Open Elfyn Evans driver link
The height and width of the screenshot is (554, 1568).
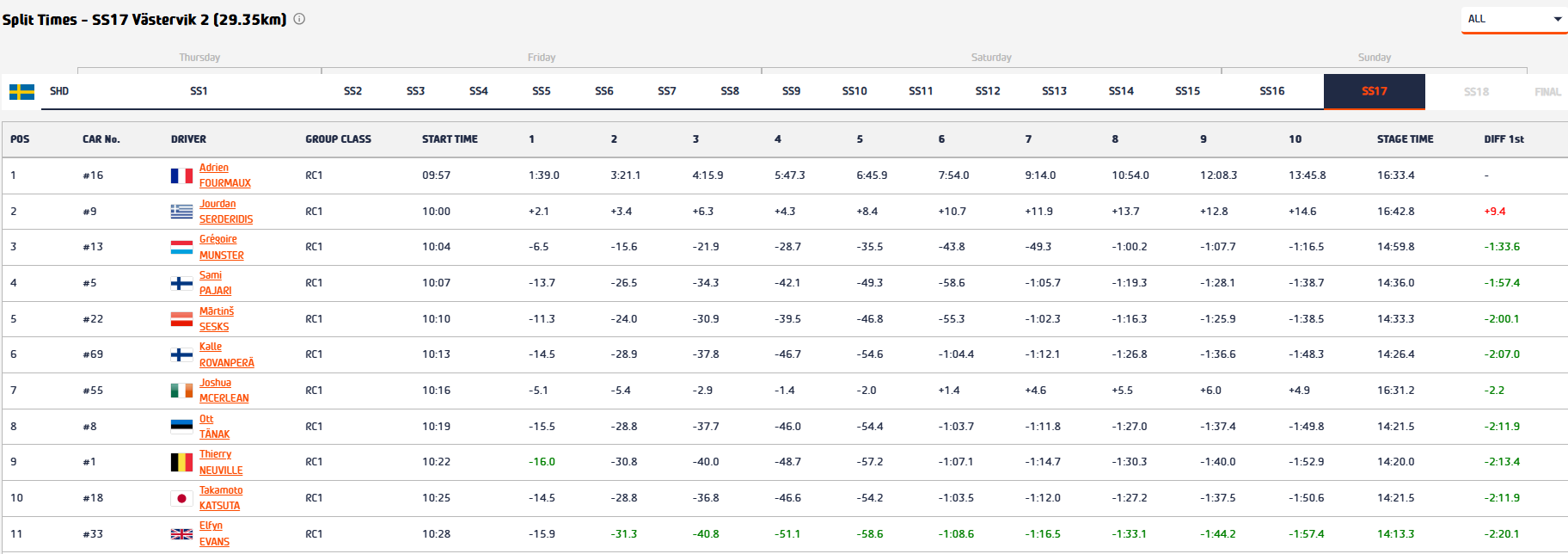[x=215, y=533]
